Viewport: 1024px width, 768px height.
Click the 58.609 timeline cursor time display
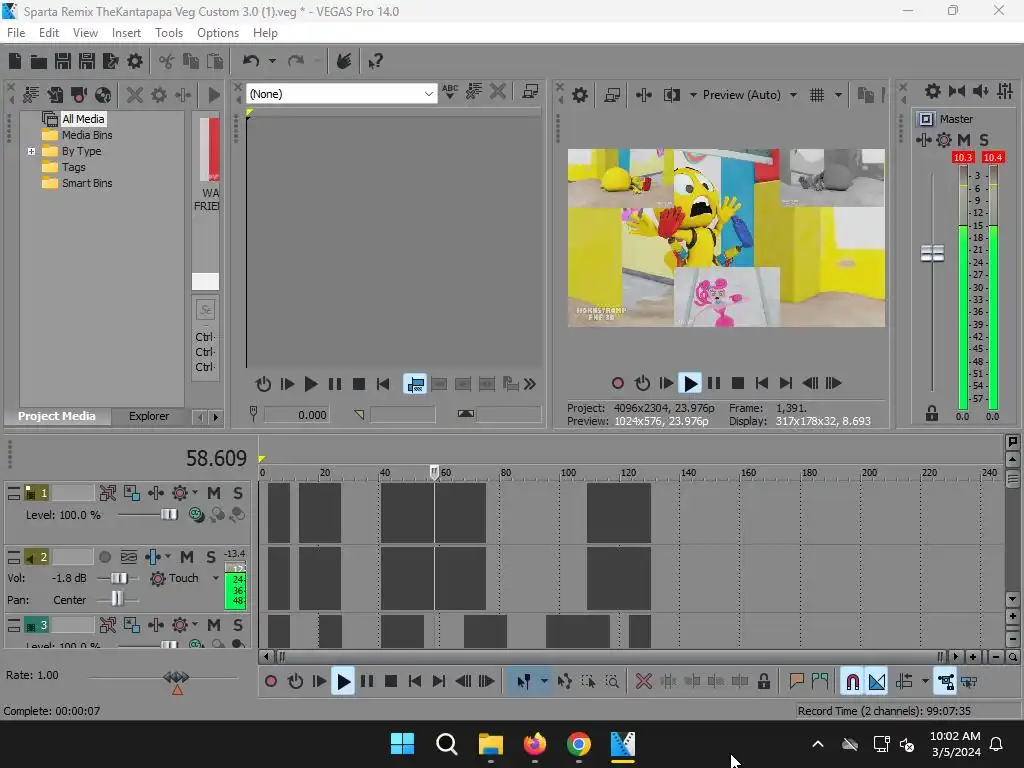(x=216, y=458)
